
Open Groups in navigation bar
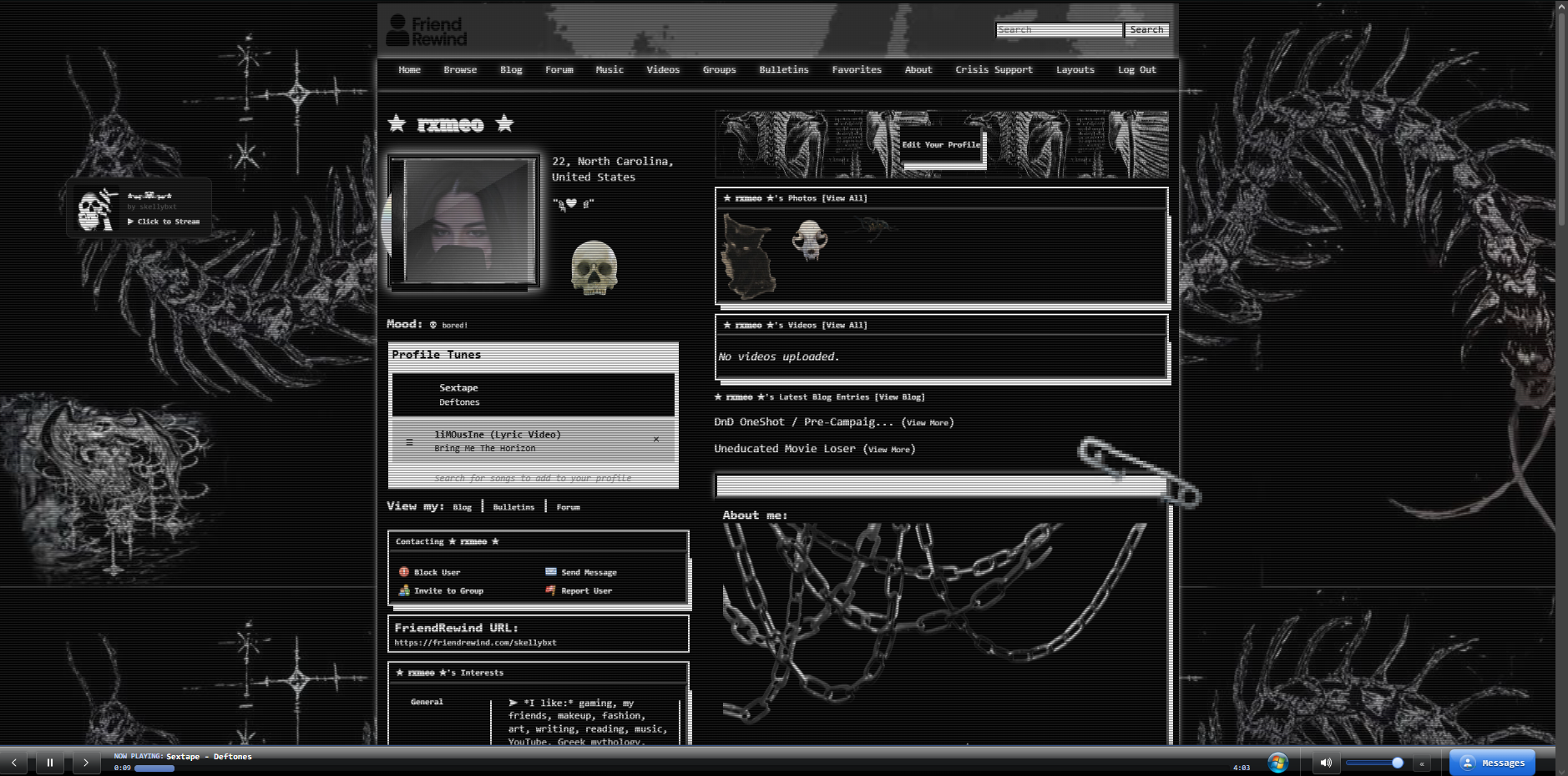719,70
